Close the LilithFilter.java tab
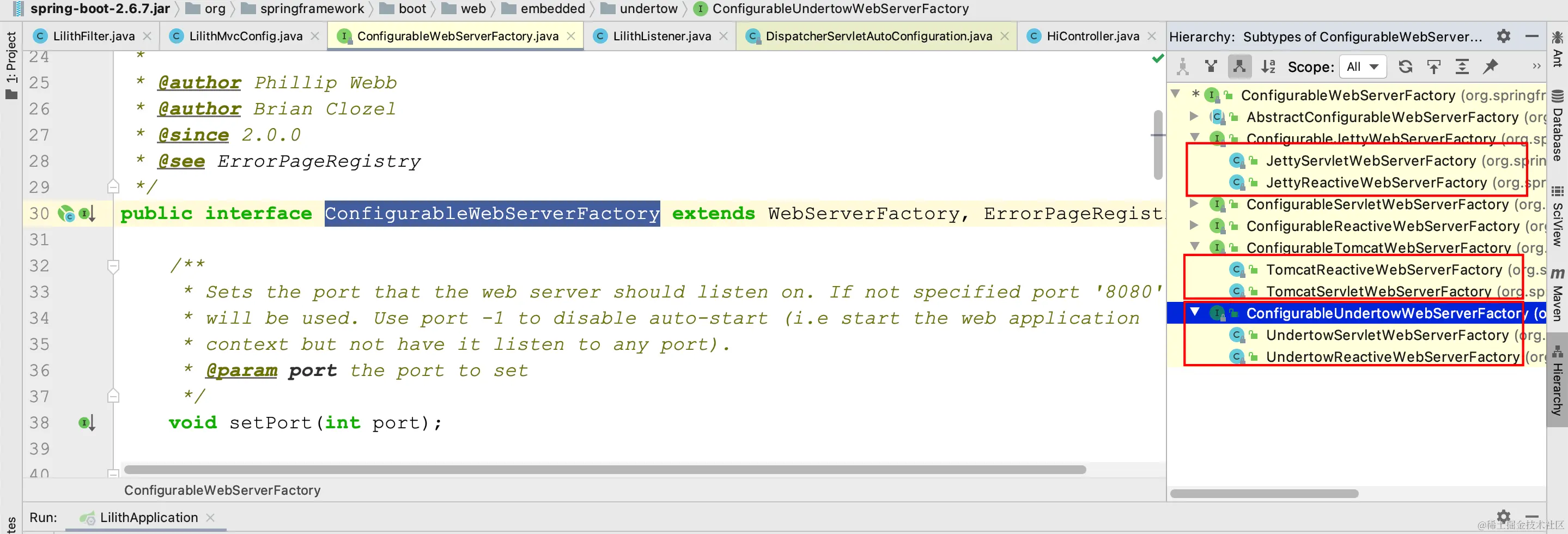The width and height of the screenshot is (1568, 534). click(147, 37)
